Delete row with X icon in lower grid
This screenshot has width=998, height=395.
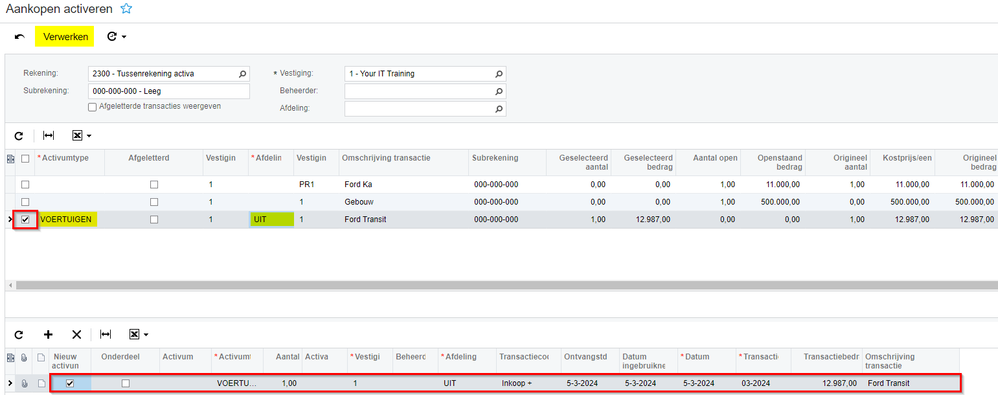click(x=76, y=335)
